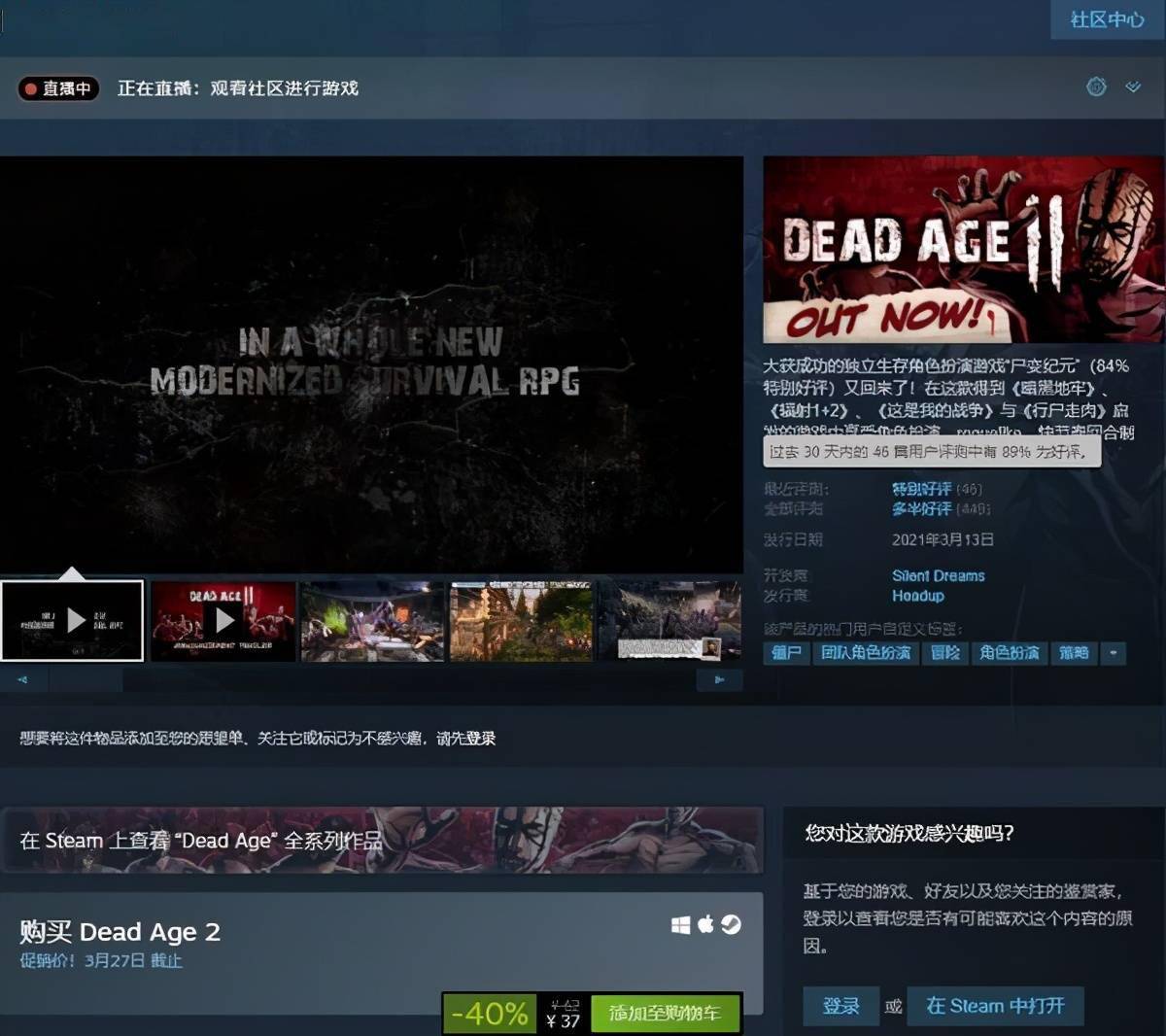
Task: Click 正在直播：观看社区进行游戏 text
Action: 238,88
